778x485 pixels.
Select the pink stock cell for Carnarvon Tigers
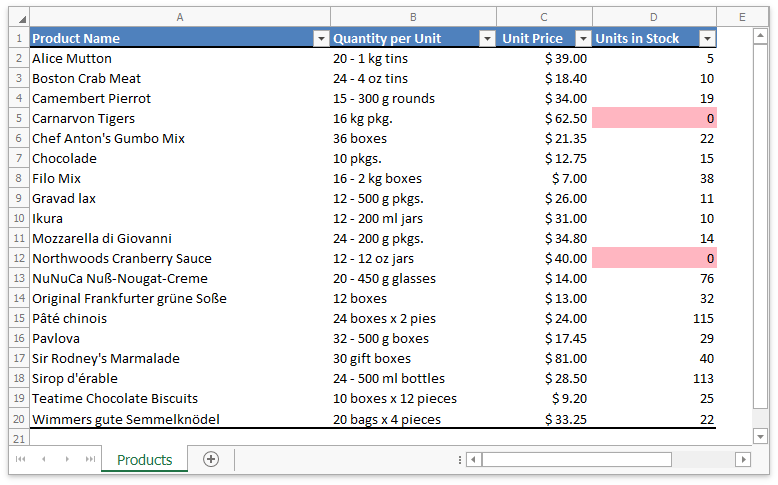[x=654, y=118]
